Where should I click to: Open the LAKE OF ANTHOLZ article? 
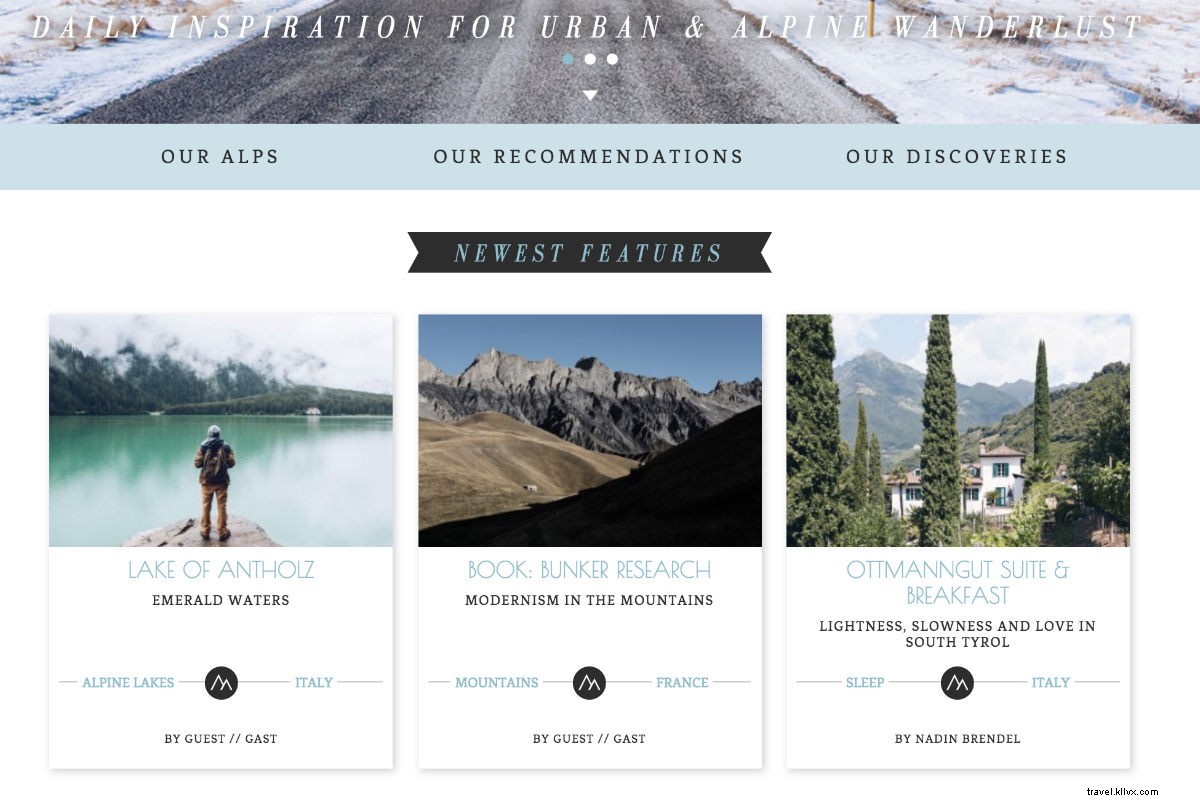pyautogui.click(x=220, y=570)
